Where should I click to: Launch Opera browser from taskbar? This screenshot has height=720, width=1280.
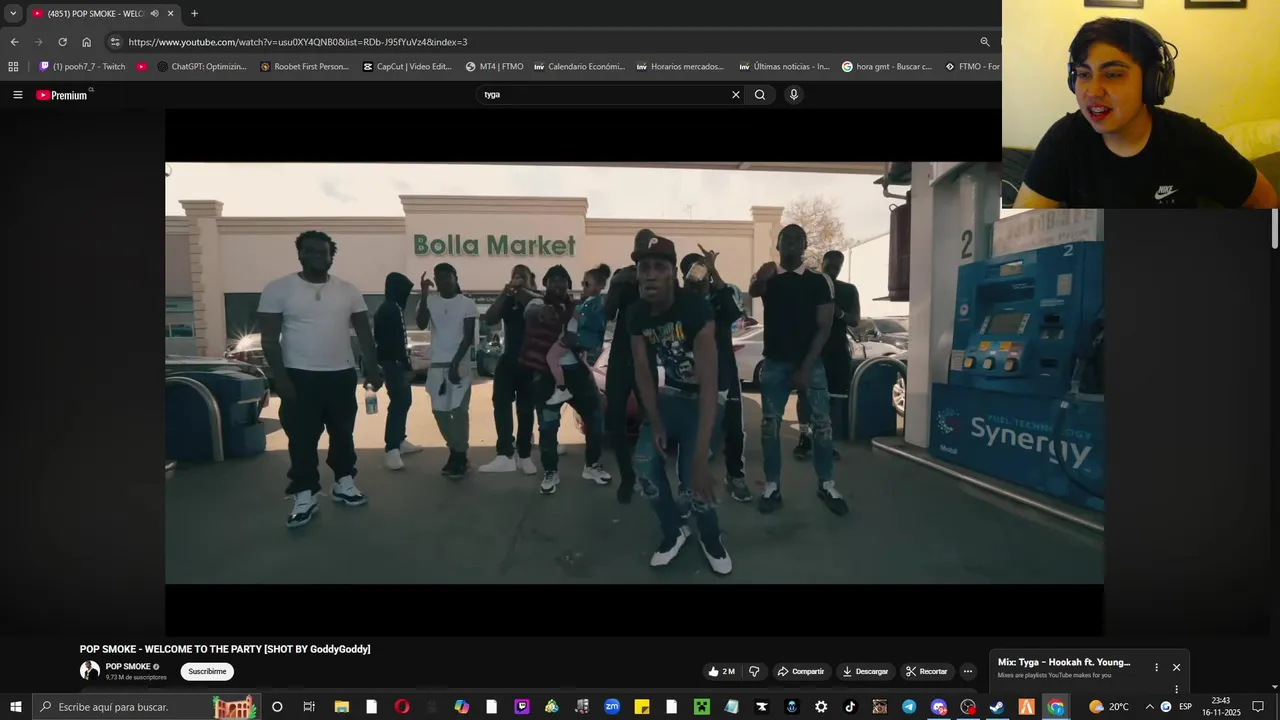point(402,707)
